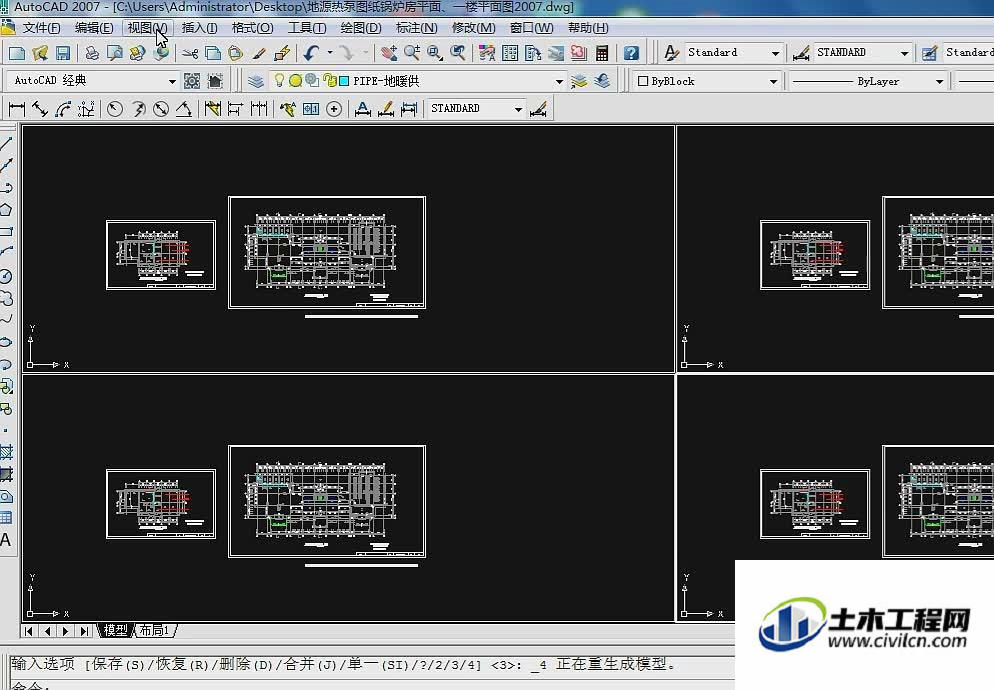Paste from clipboard with the Paste icon
Screen dimensions: 994x690
click(236, 53)
